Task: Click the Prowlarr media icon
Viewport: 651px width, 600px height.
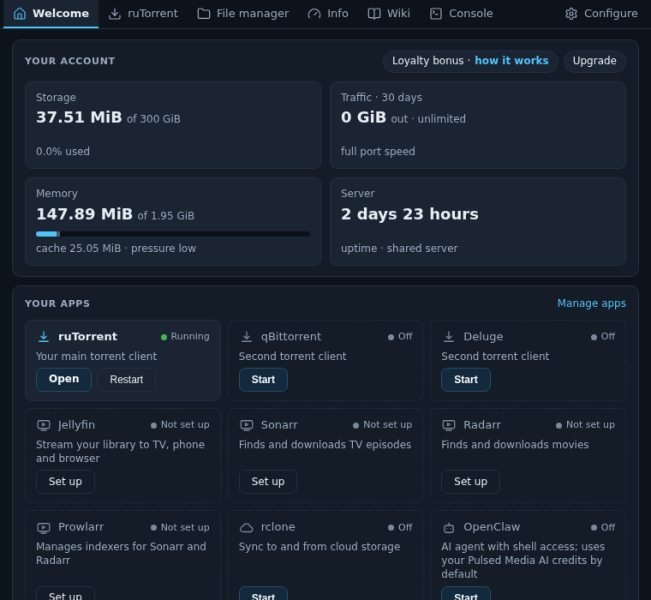Action: click(x=44, y=527)
